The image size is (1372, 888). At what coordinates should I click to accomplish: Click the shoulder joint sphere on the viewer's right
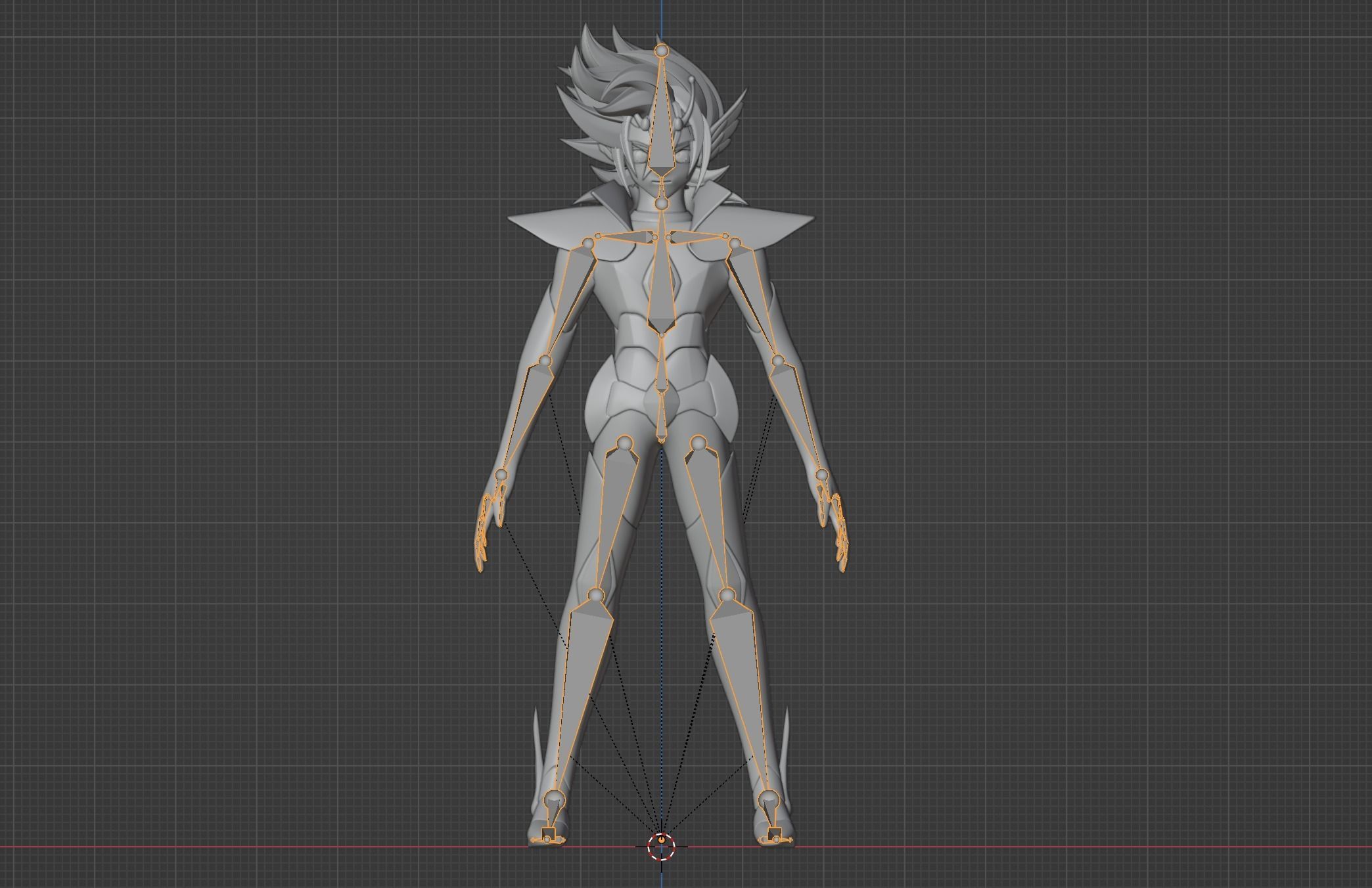click(x=735, y=244)
